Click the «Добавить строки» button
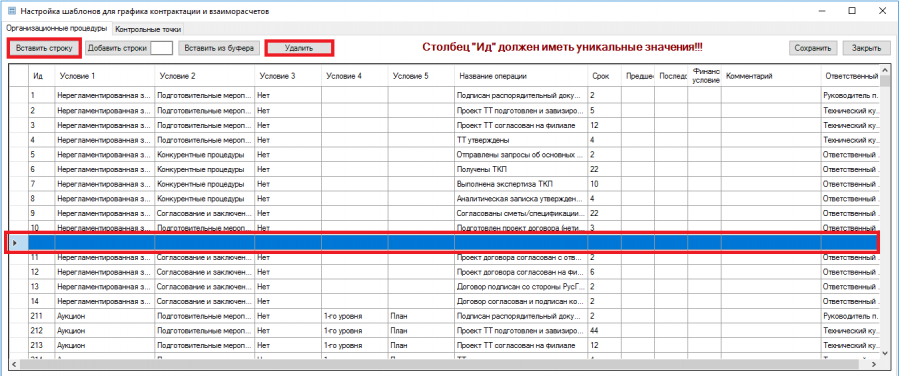The image size is (900, 376). pyautogui.click(x=117, y=48)
